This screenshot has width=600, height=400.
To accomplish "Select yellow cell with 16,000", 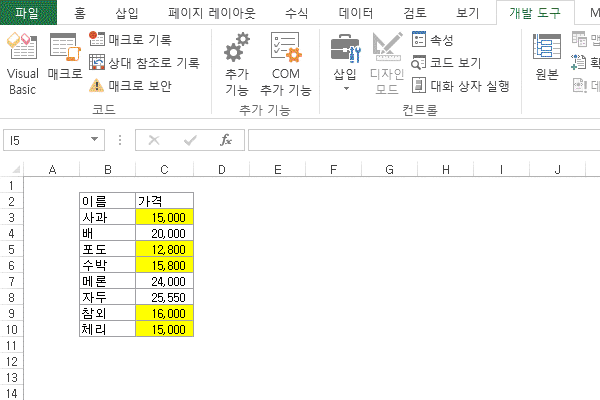I will click(x=165, y=313).
